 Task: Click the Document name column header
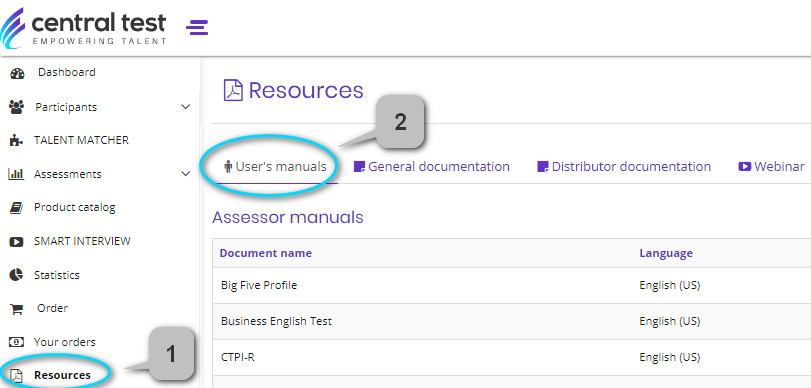pyautogui.click(x=265, y=253)
